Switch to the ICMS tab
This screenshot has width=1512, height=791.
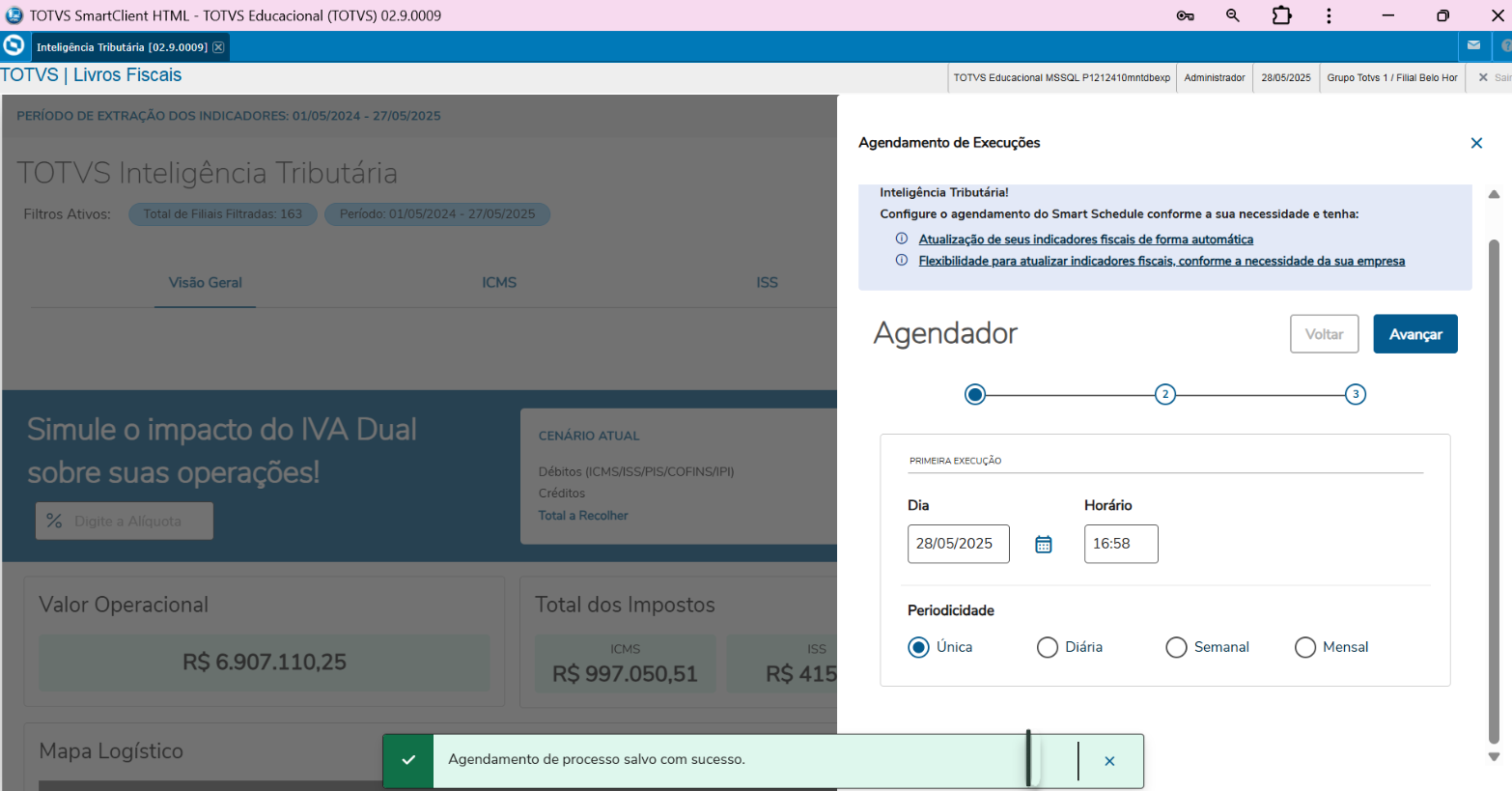coord(499,283)
